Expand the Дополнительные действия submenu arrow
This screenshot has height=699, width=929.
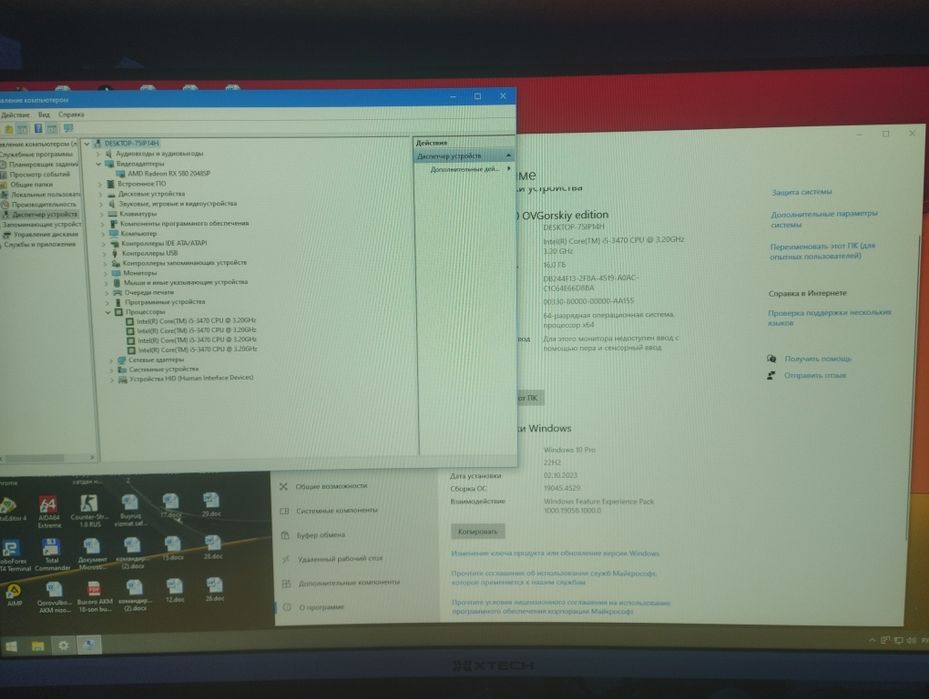point(508,169)
